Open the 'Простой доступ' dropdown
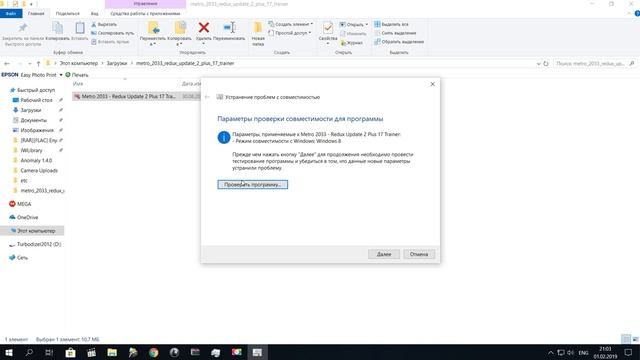 (x=290, y=33)
